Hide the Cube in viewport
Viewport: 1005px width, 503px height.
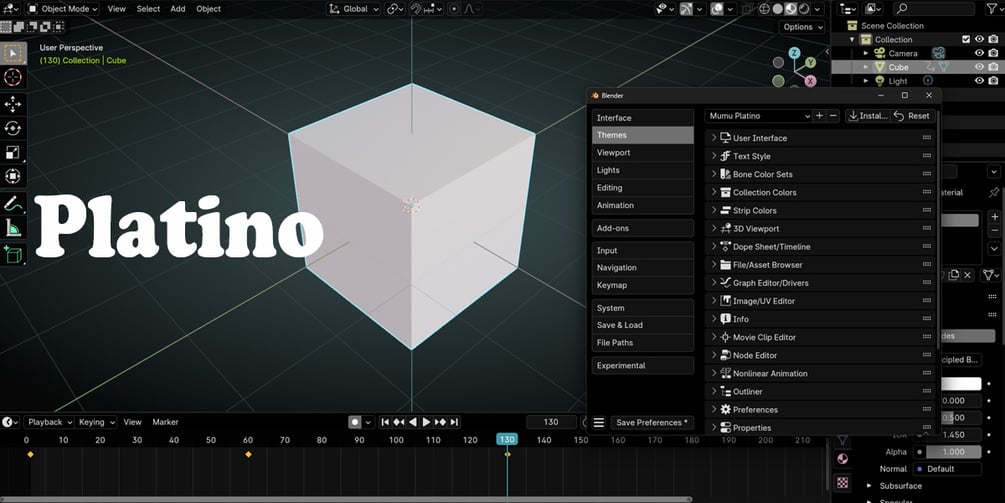979,67
